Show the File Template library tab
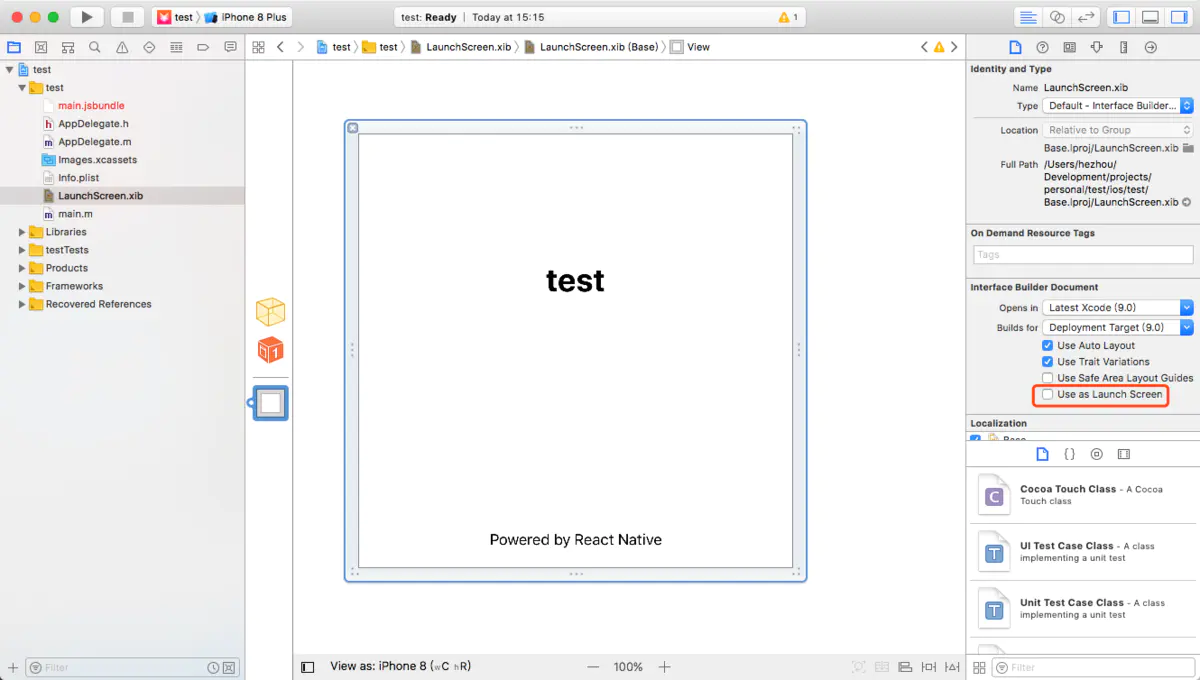1200x680 pixels. (1042, 454)
